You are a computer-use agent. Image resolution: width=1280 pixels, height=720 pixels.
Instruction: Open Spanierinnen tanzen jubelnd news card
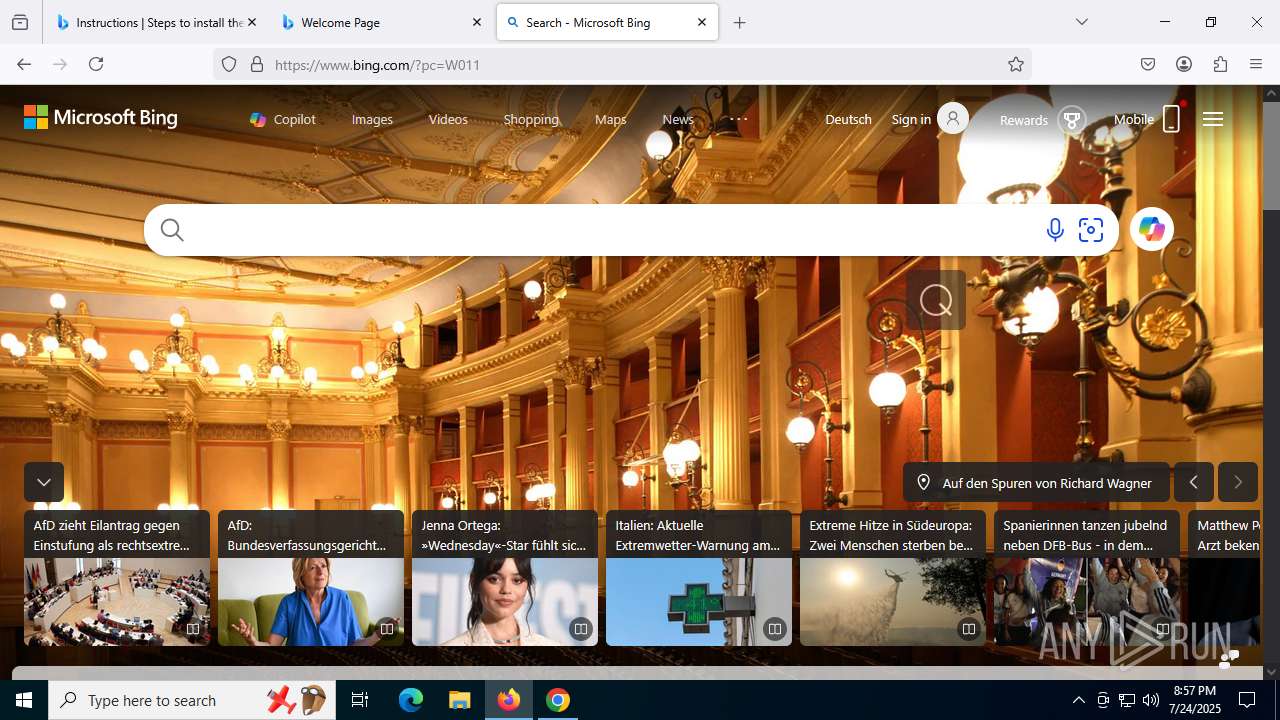pos(1087,578)
